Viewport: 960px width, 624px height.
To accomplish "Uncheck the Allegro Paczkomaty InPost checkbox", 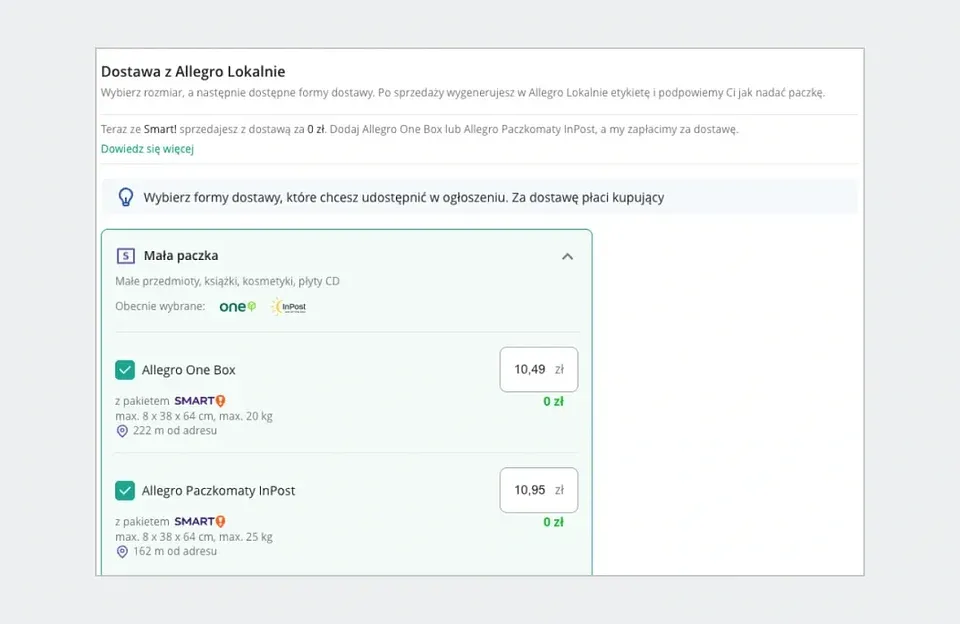I will (x=125, y=491).
